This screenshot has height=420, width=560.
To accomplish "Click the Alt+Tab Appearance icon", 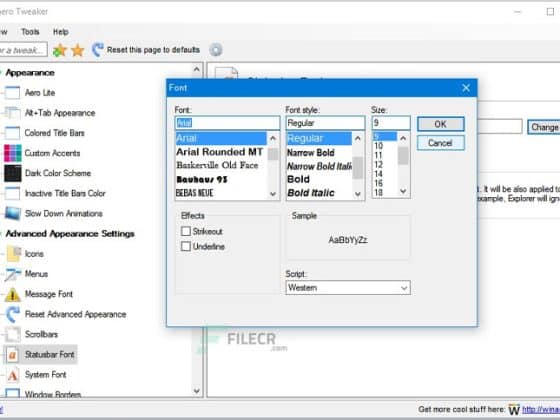I will pos(12,113).
